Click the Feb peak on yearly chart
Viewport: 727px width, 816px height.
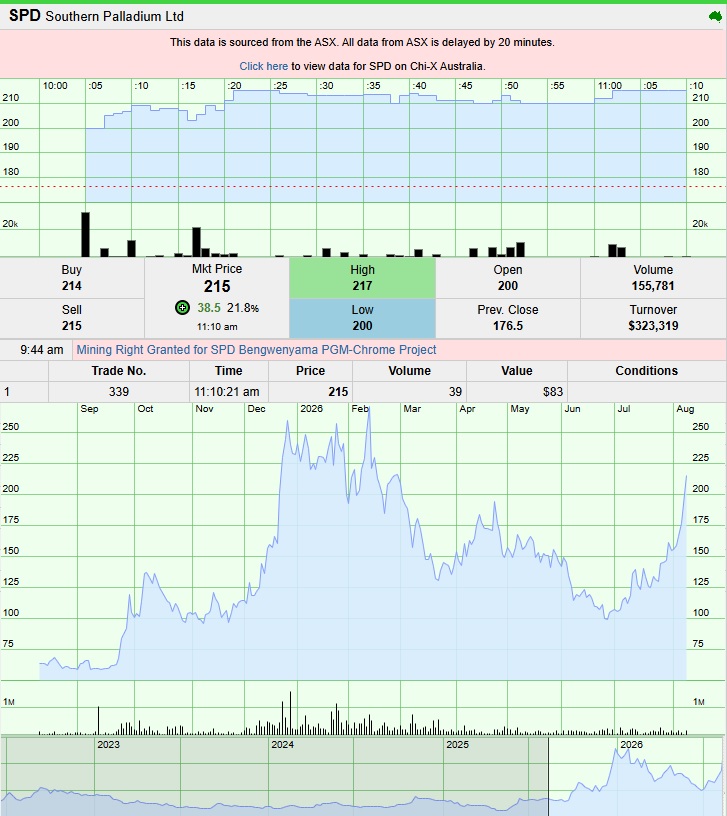[369, 411]
